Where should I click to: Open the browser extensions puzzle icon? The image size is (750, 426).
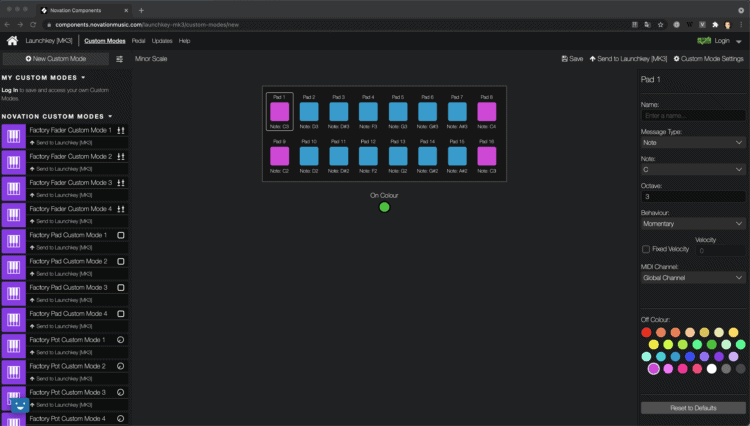(715, 24)
